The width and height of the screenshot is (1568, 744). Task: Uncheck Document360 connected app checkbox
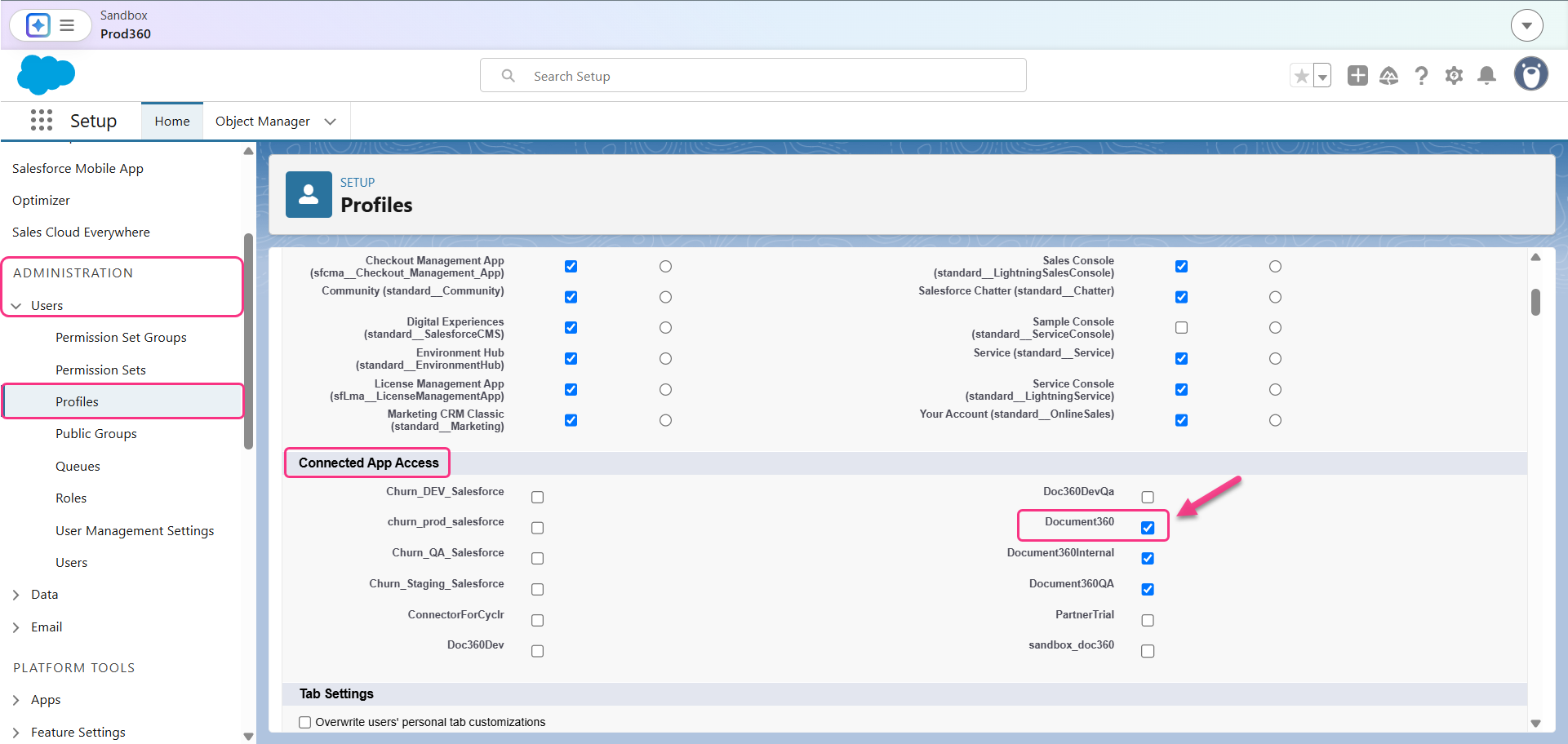pyautogui.click(x=1148, y=528)
